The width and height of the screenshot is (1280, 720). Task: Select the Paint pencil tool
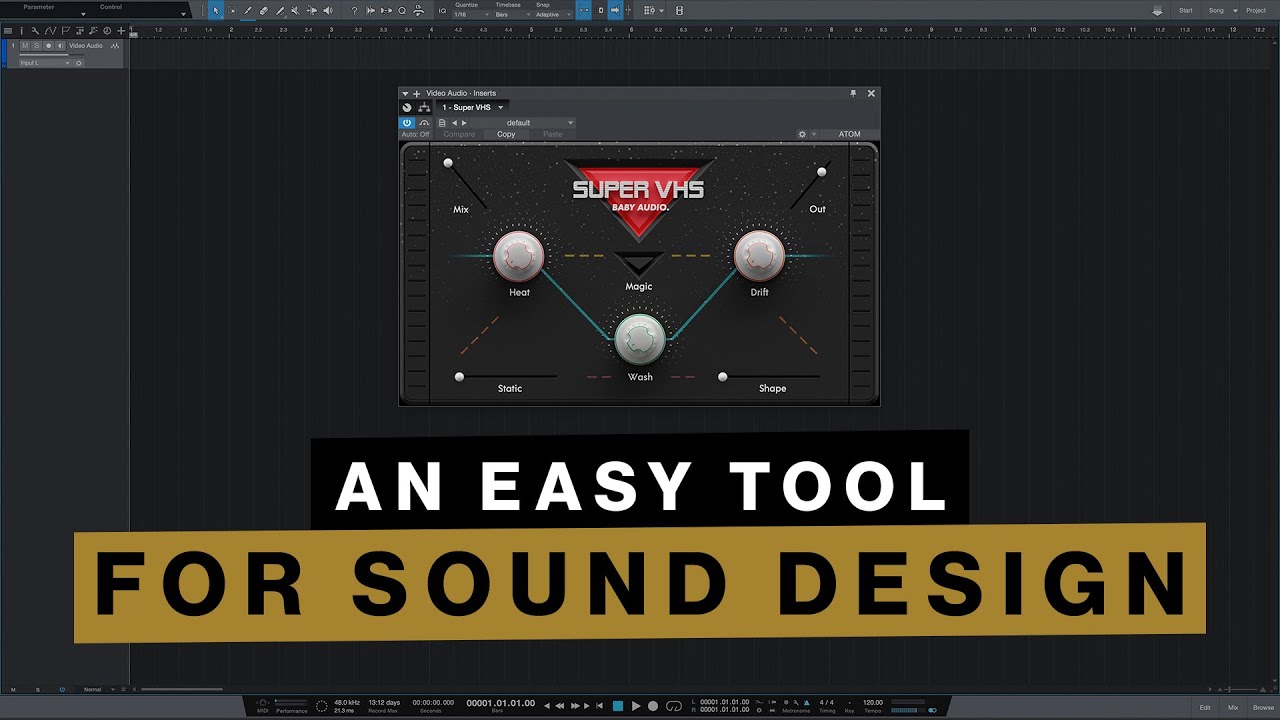(x=248, y=11)
